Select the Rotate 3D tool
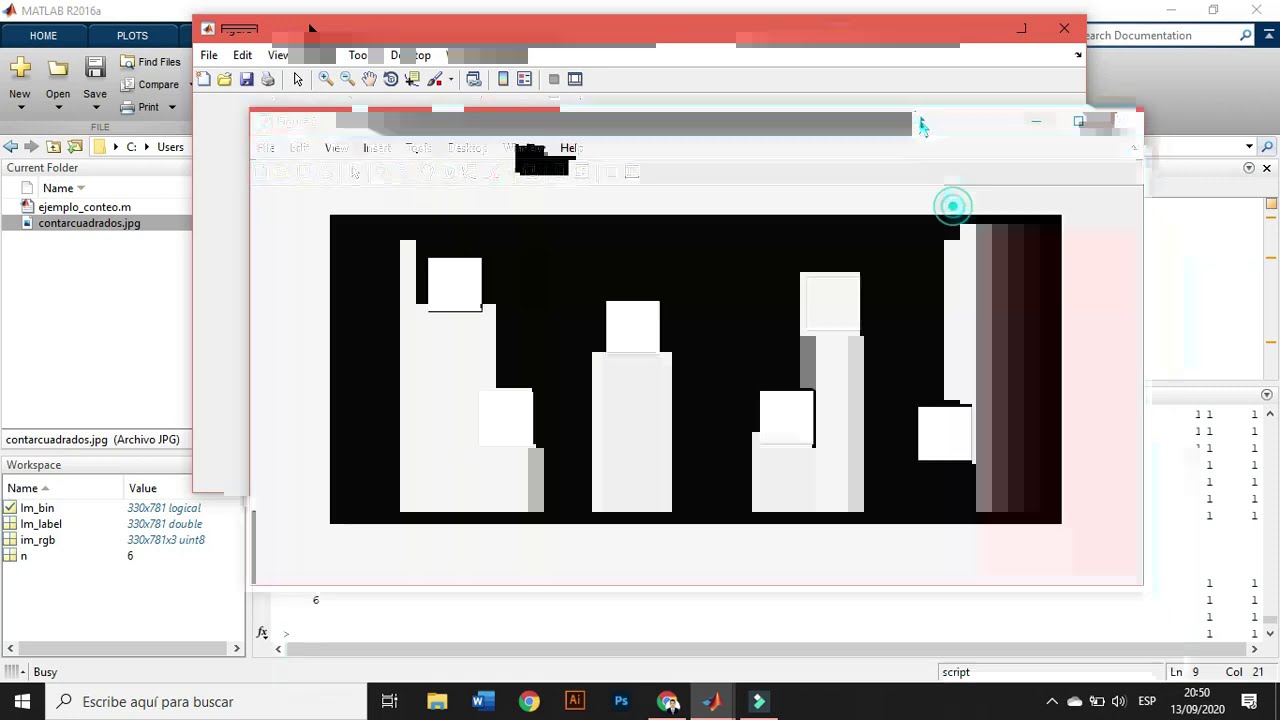Viewport: 1280px width, 720px height. (391, 79)
